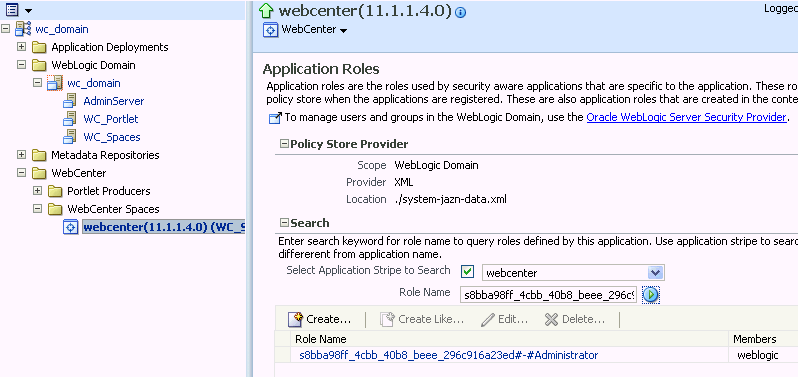This screenshot has height=377, width=798.
Task: Click the WebCenter folder icon
Action: (x=39, y=173)
